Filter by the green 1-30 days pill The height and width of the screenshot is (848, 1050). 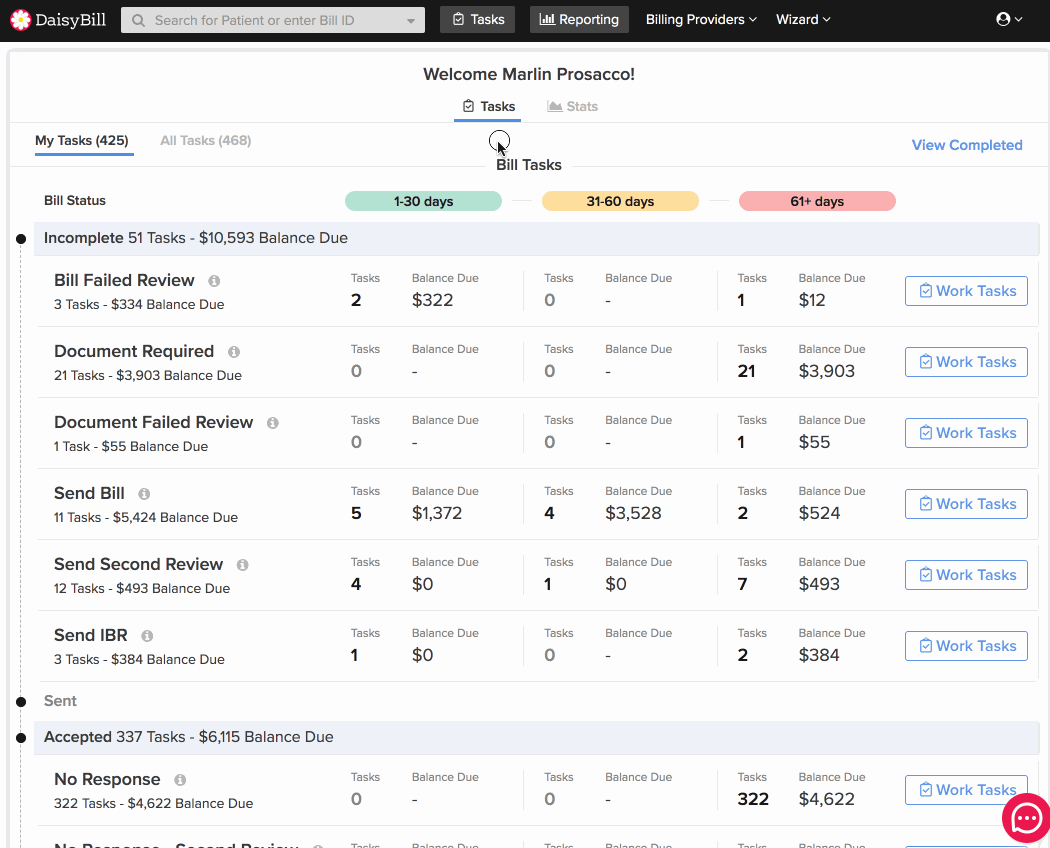tap(423, 201)
